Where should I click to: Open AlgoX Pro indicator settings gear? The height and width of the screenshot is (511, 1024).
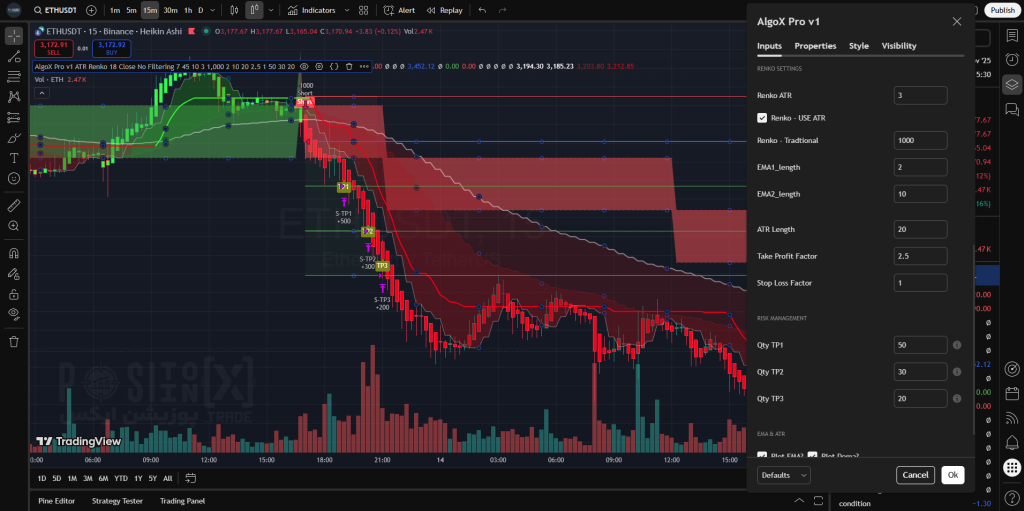[x=319, y=66]
